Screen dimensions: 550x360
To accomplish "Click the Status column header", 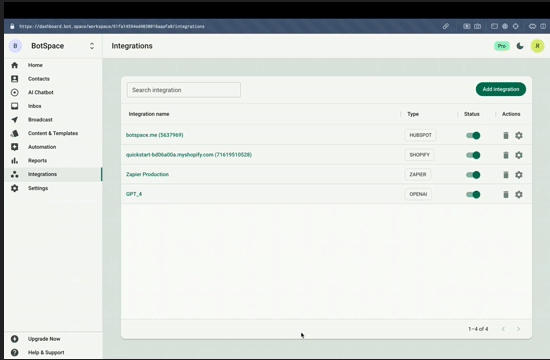I will (471, 114).
